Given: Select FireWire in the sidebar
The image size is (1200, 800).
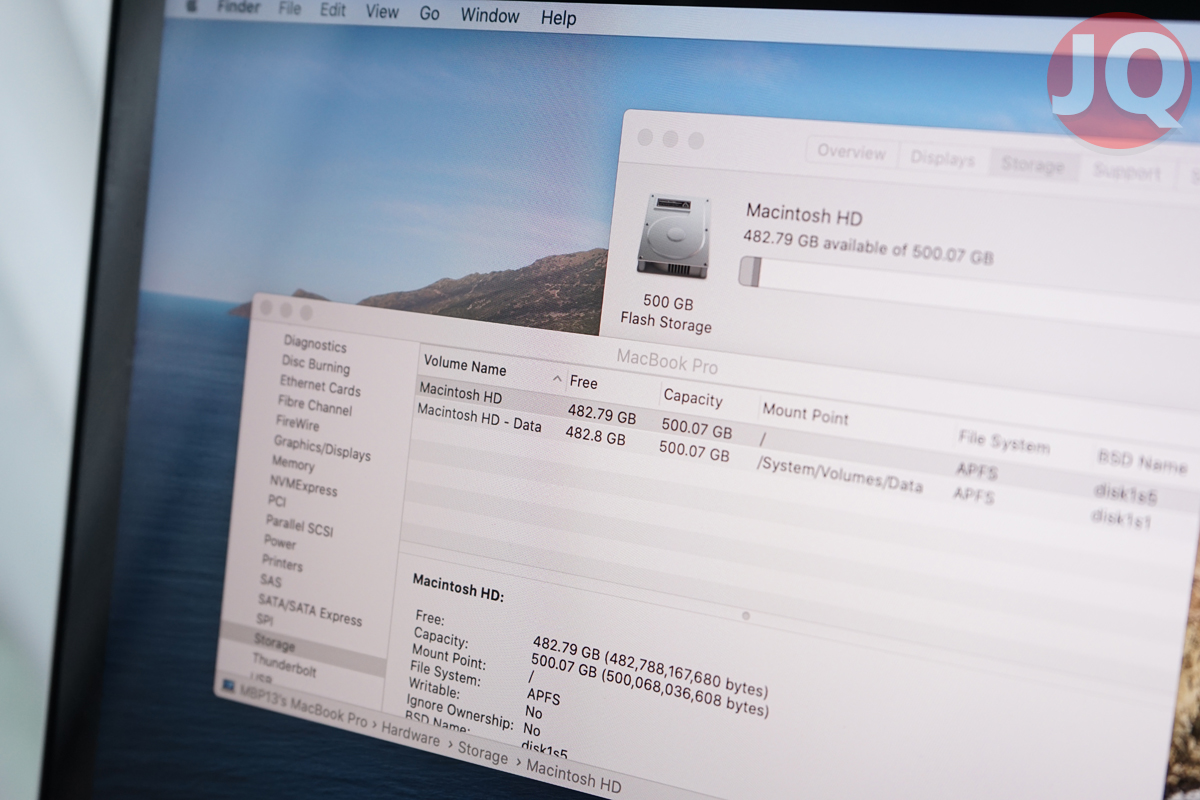Looking at the screenshot, I should tap(298, 424).
